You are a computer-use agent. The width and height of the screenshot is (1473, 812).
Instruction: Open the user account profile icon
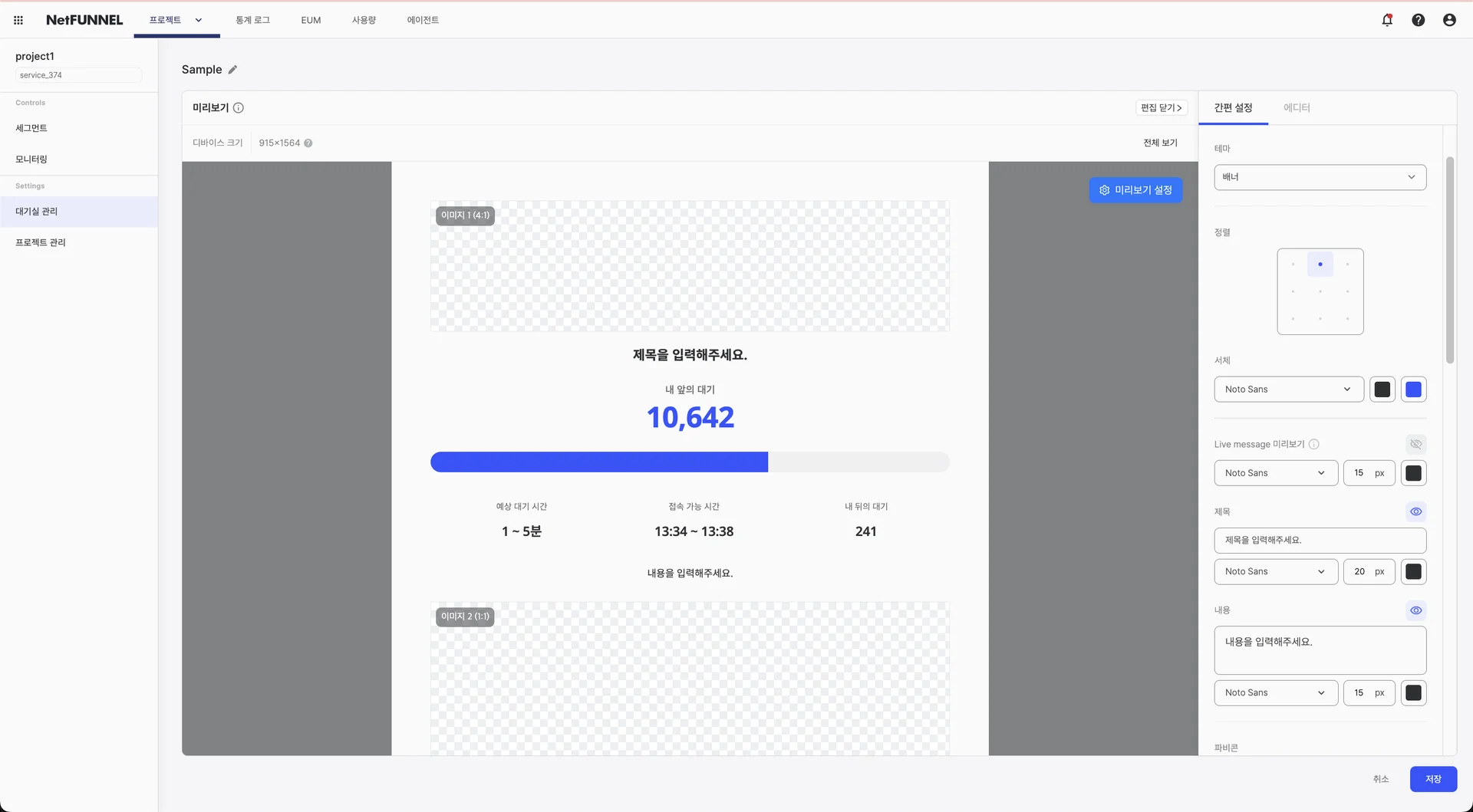(x=1448, y=20)
